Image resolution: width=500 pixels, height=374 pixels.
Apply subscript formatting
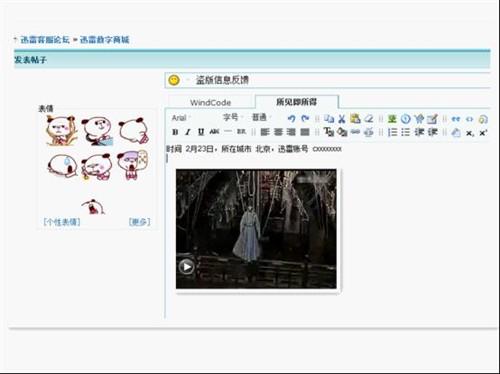pos(469,133)
